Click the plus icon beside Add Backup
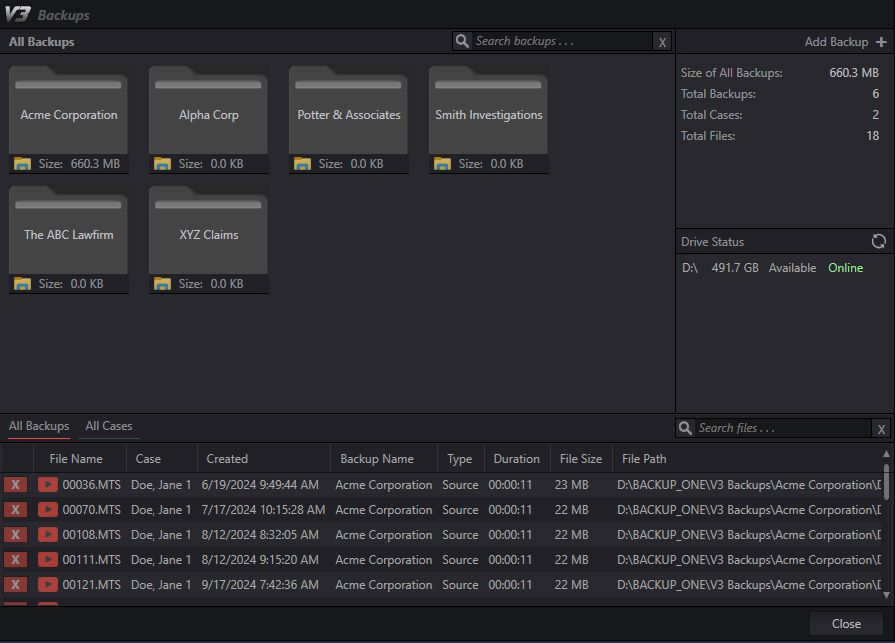Viewport: 895px width, 643px height. coord(881,42)
